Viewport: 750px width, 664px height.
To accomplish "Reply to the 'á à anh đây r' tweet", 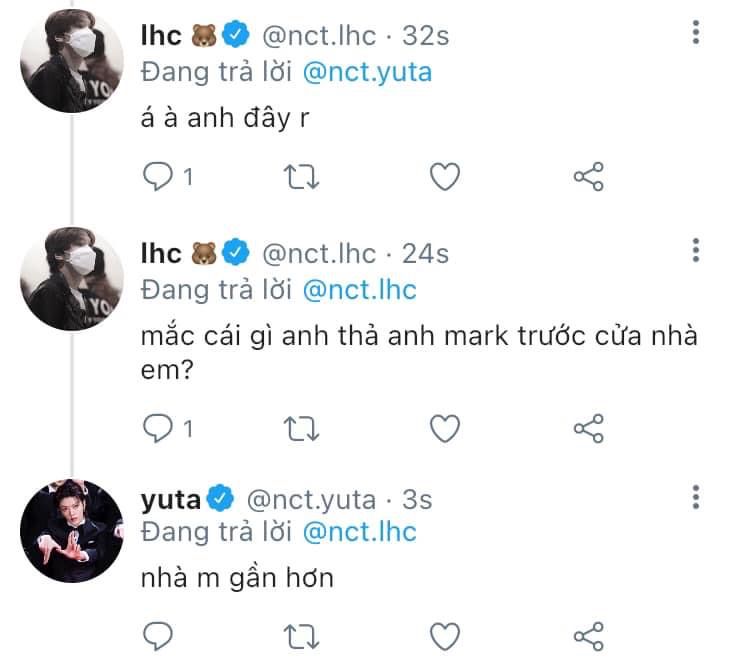I will [158, 177].
